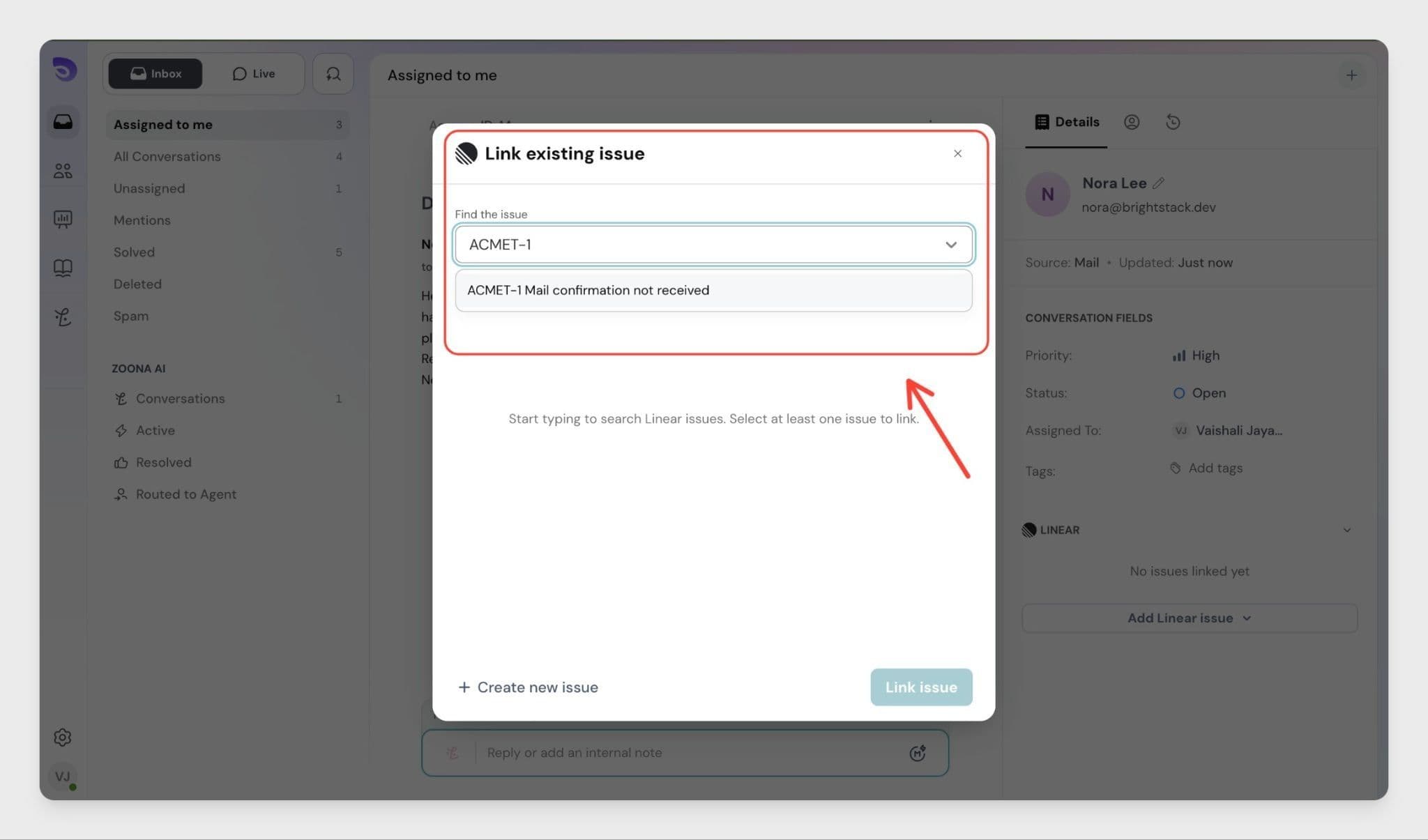The width and height of the screenshot is (1428, 840).
Task: Open the reports chart icon
Action: click(63, 220)
